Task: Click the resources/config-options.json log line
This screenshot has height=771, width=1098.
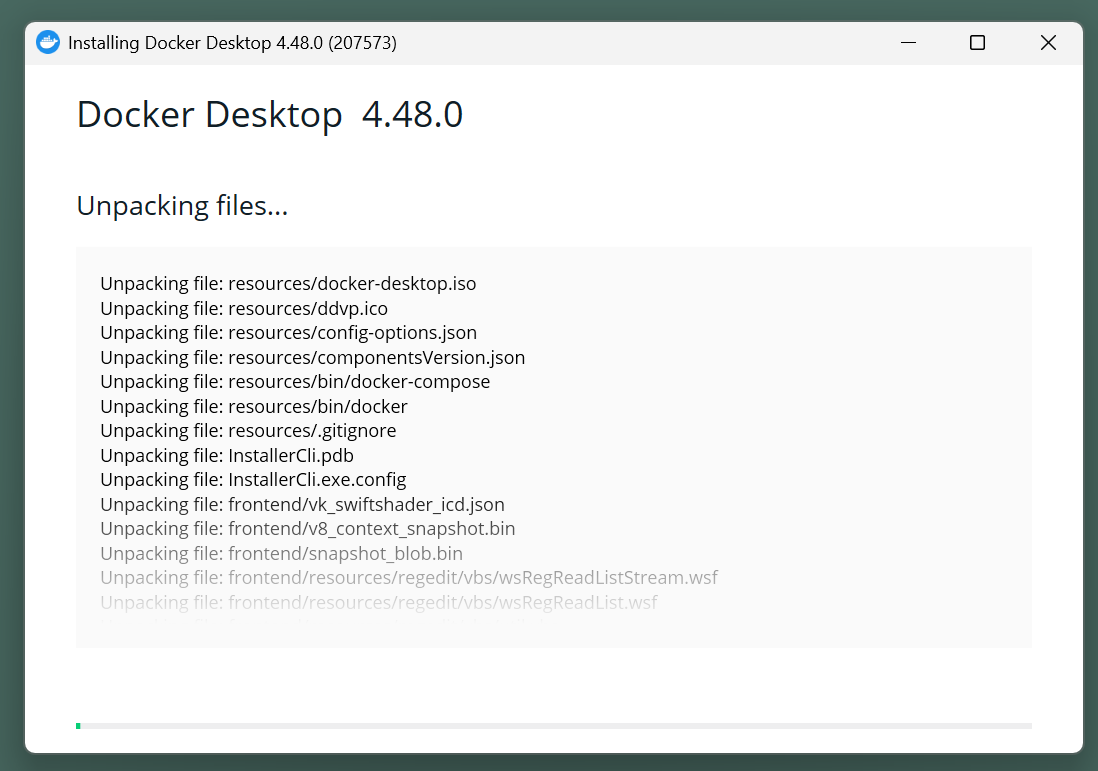Action: point(288,333)
